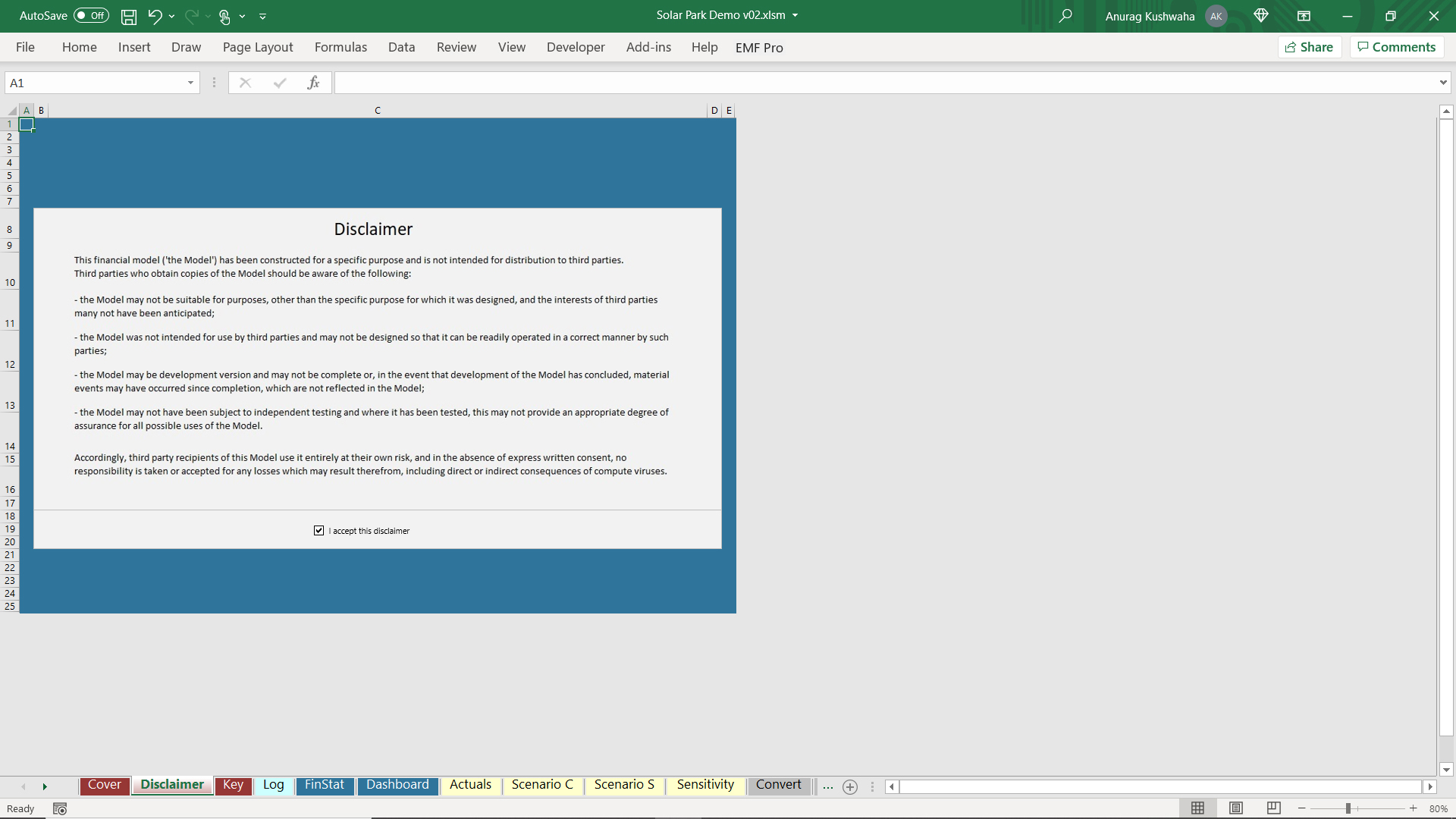Click the Touch/Mouse mode icon
This screenshot has height=819, width=1456.
(x=224, y=16)
